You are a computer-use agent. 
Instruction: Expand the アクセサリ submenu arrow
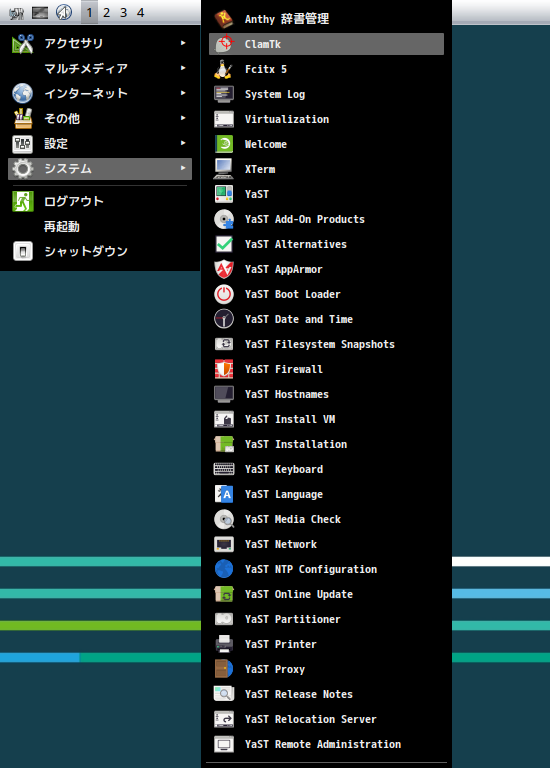tap(183, 43)
